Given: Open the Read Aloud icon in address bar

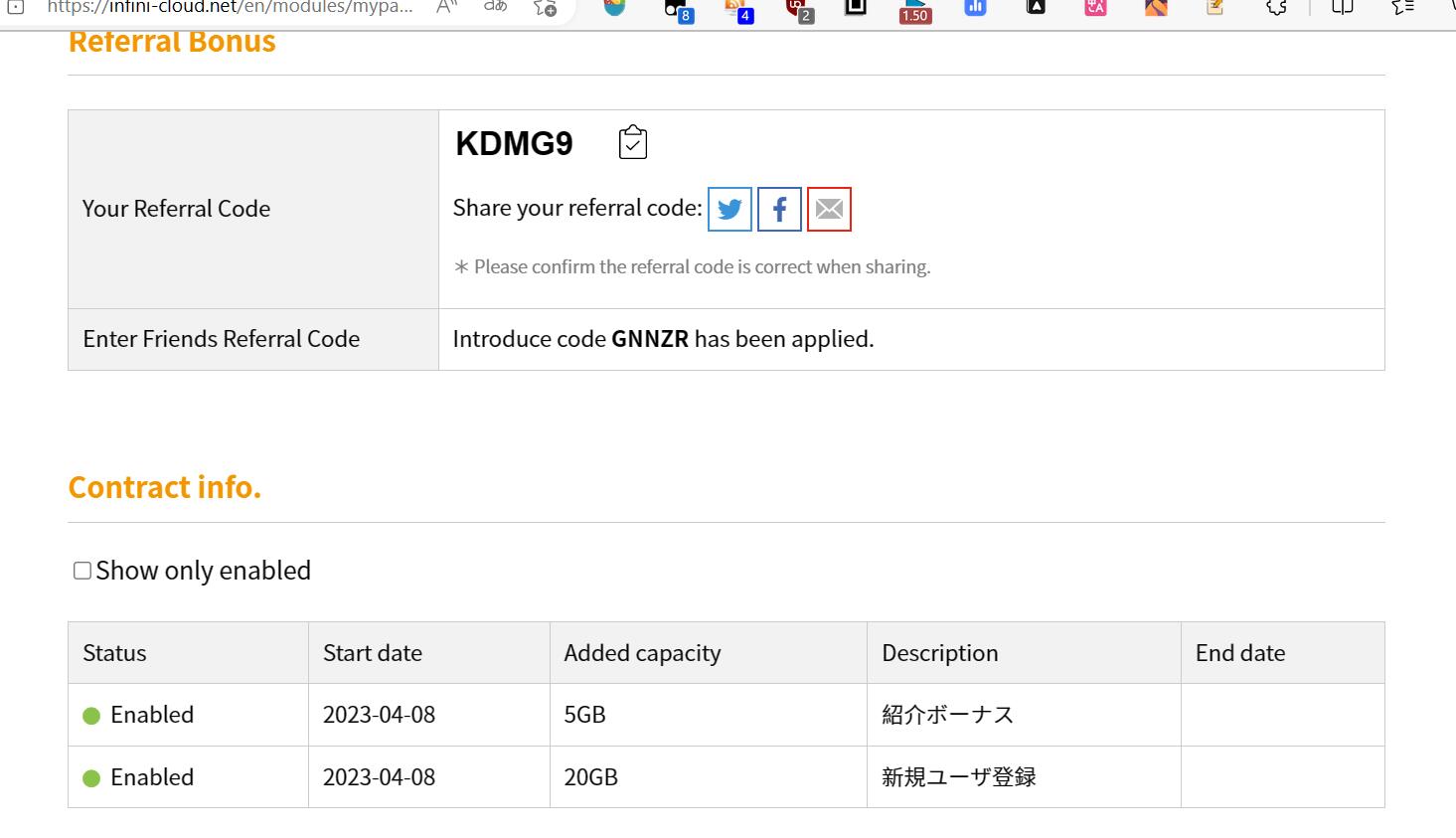Looking at the screenshot, I should coord(446,8).
